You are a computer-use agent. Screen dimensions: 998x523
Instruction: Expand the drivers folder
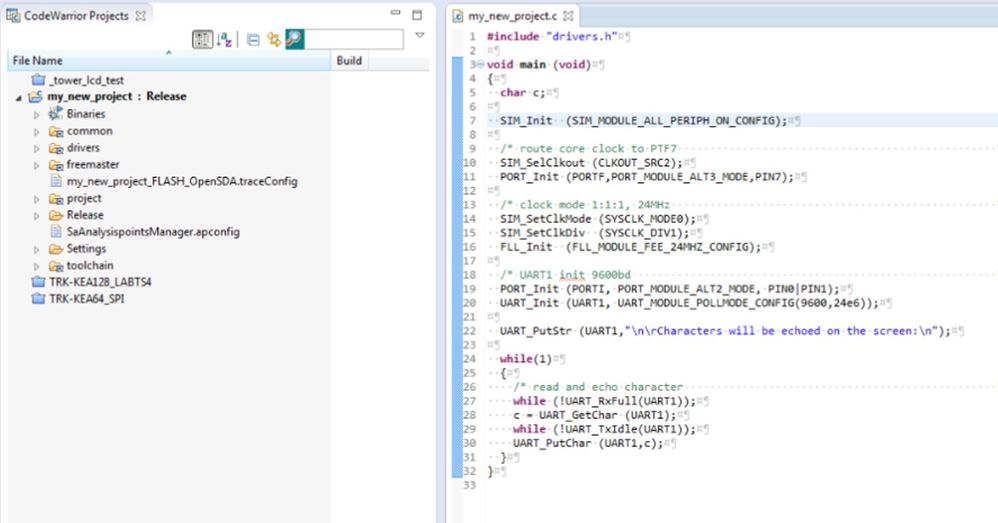pyautogui.click(x=36, y=148)
